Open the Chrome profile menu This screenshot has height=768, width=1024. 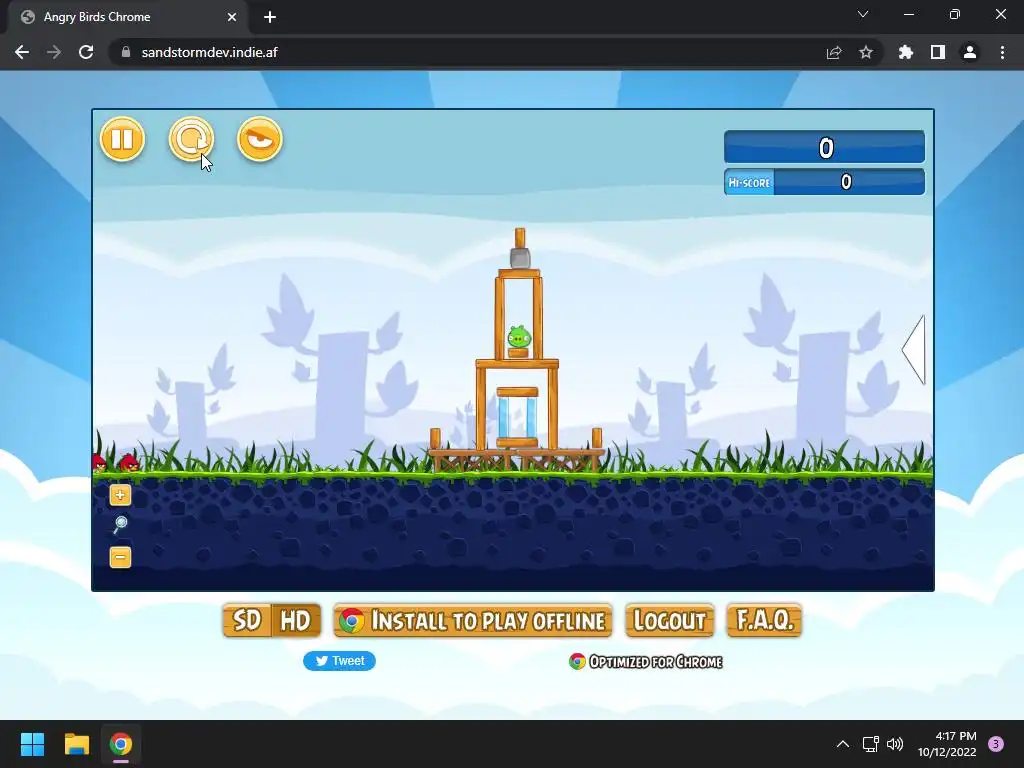[x=970, y=52]
